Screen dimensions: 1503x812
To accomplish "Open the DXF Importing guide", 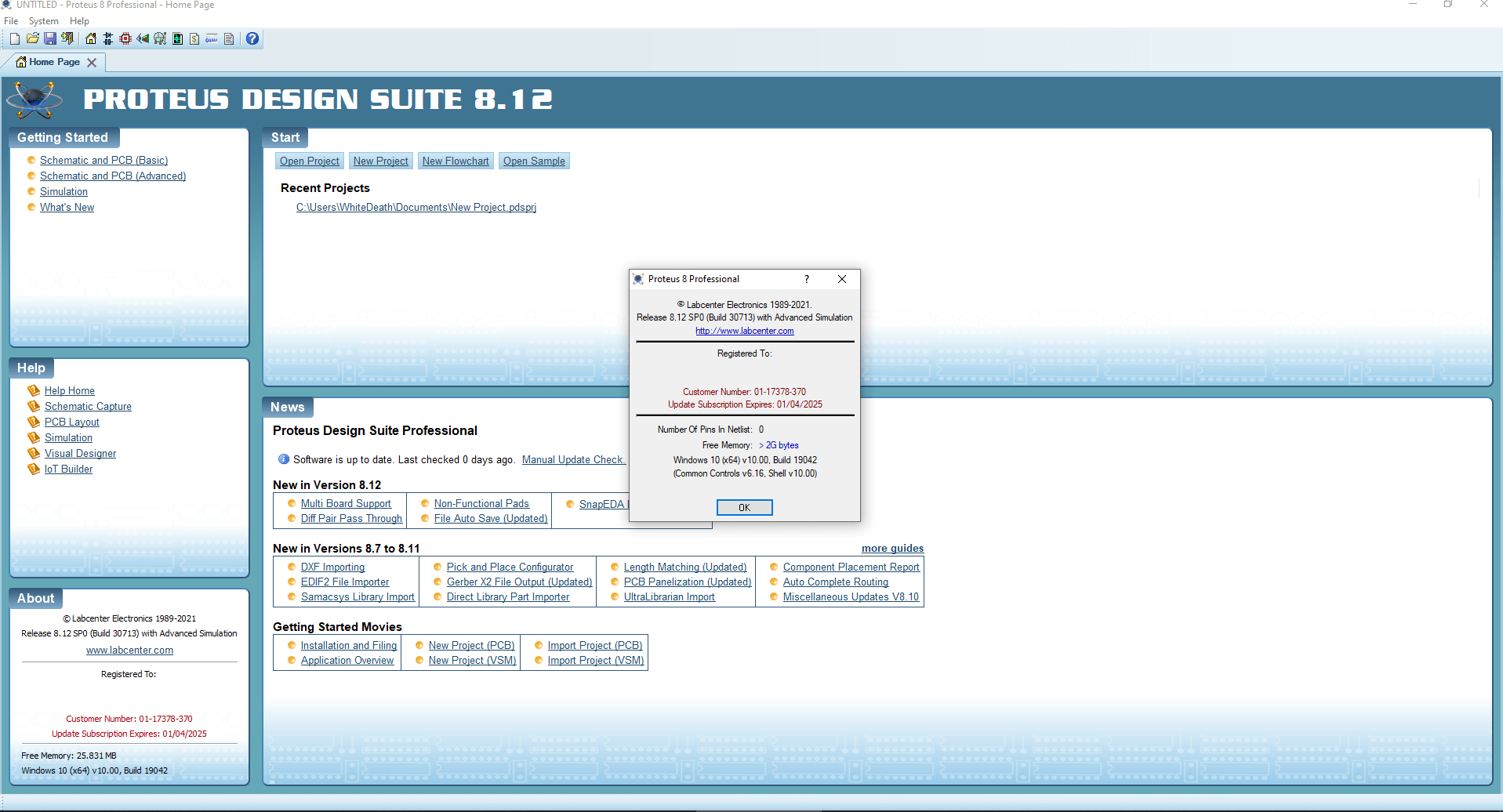I will click(332, 567).
